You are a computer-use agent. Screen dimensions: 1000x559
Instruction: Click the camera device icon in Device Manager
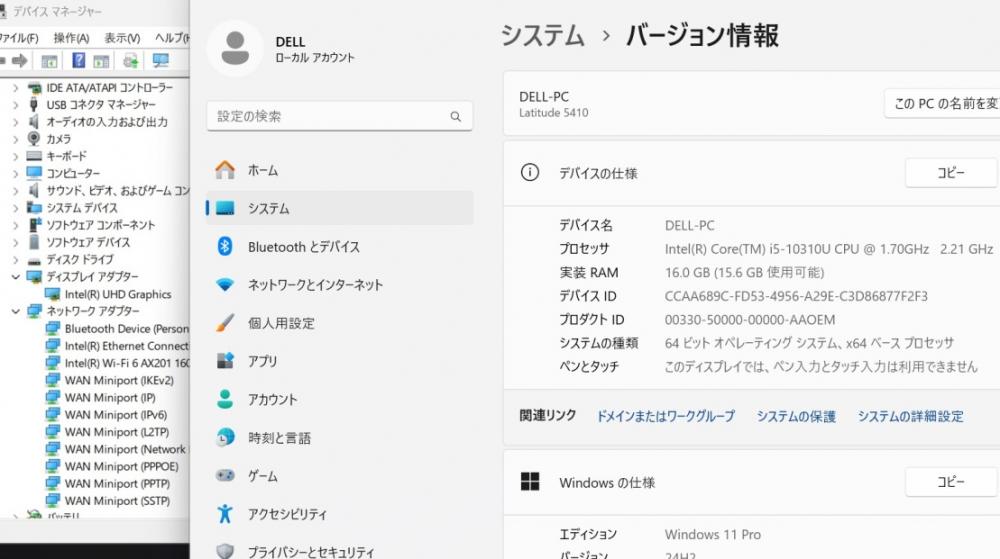pyautogui.click(x=34, y=138)
